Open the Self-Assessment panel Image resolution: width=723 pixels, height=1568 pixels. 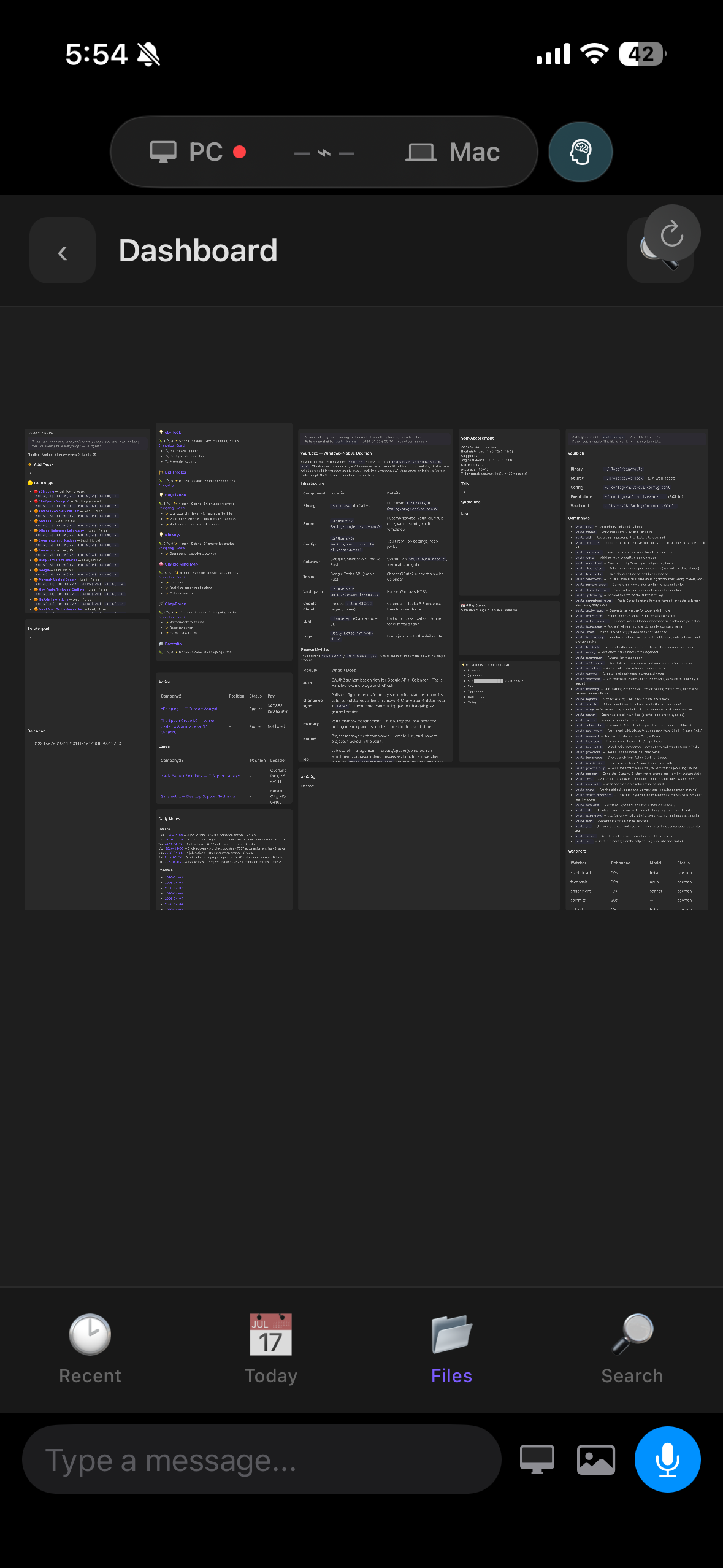point(509,512)
